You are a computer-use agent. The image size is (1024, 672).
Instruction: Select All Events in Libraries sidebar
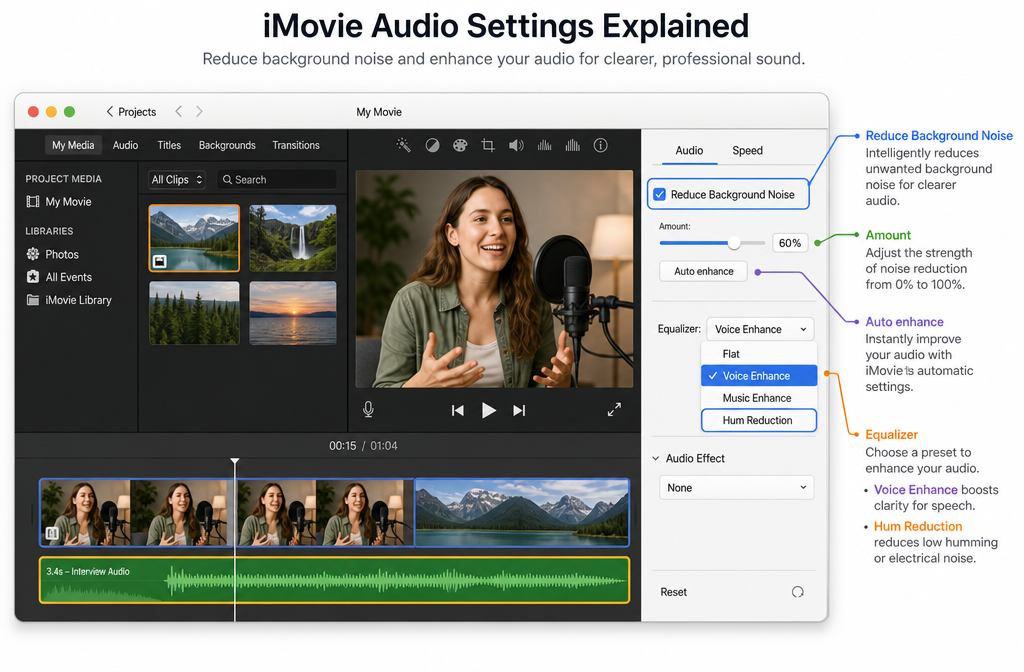59,277
